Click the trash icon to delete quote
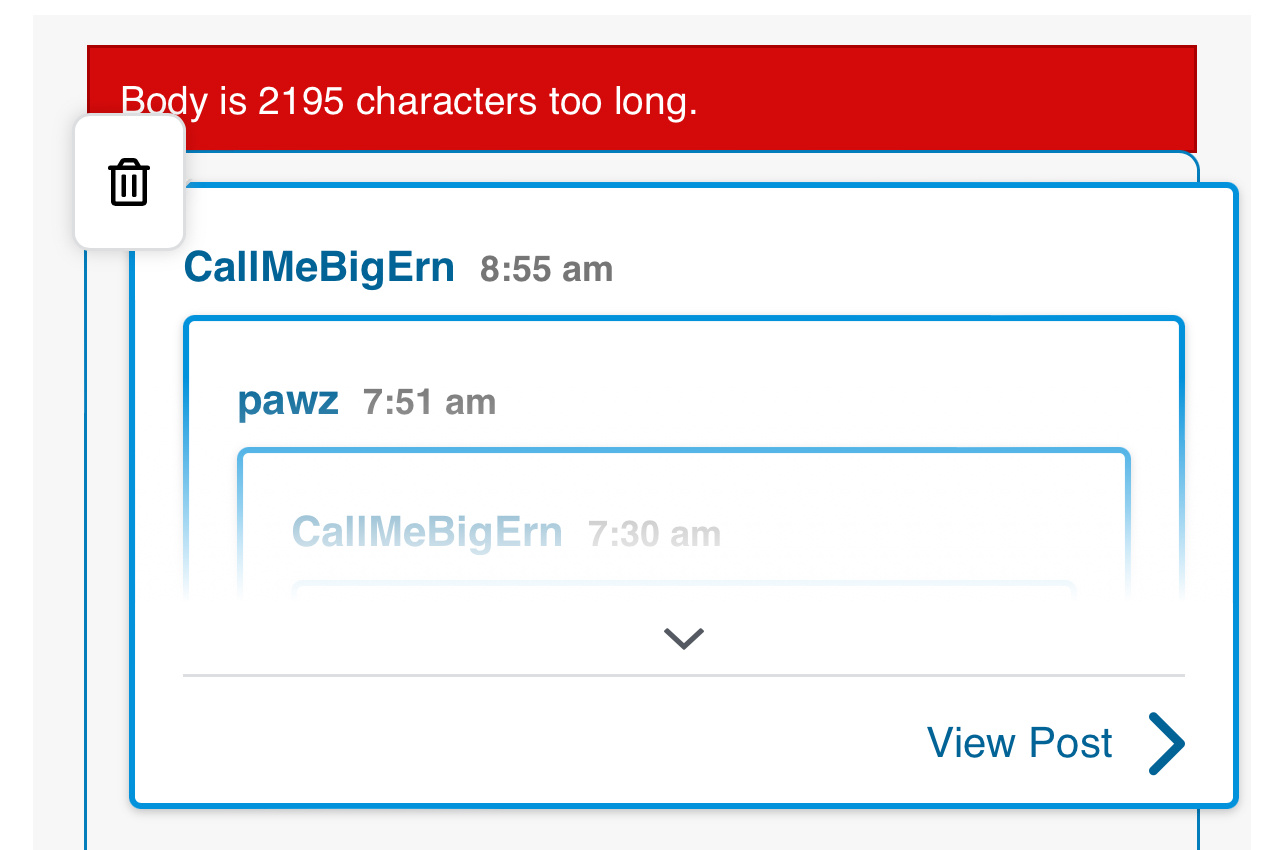 [x=129, y=183]
